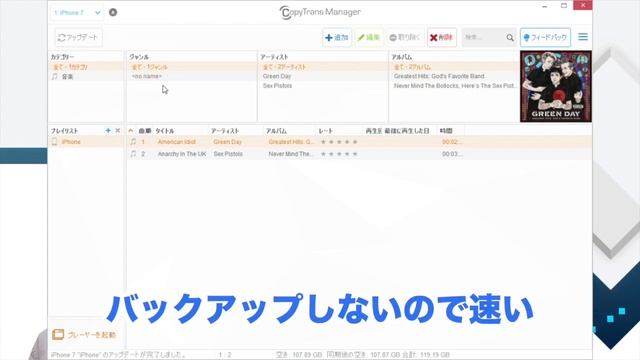Sort by 最後に再生した日 column header

pyautogui.click(x=407, y=131)
